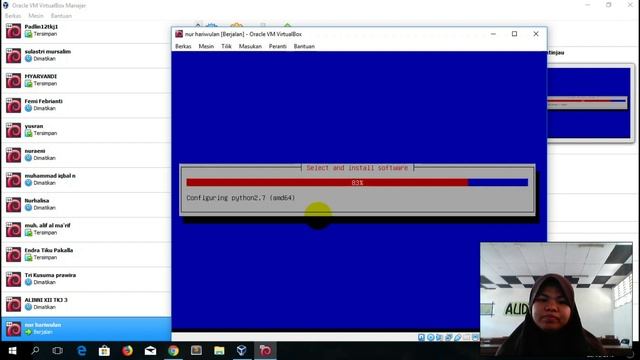Click the Debian icon in VM title bar
This screenshot has width=640, height=360.
coord(179,34)
